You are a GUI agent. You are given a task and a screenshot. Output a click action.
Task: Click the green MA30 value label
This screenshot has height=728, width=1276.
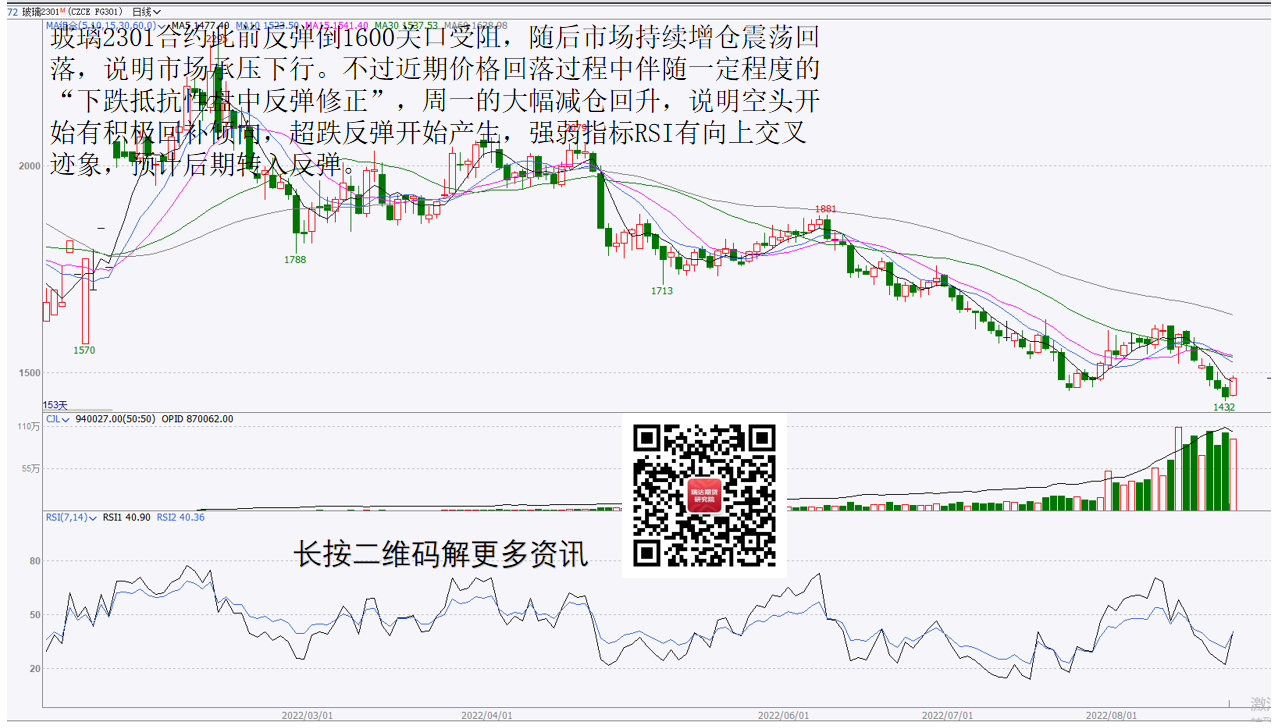[x=405, y=26]
